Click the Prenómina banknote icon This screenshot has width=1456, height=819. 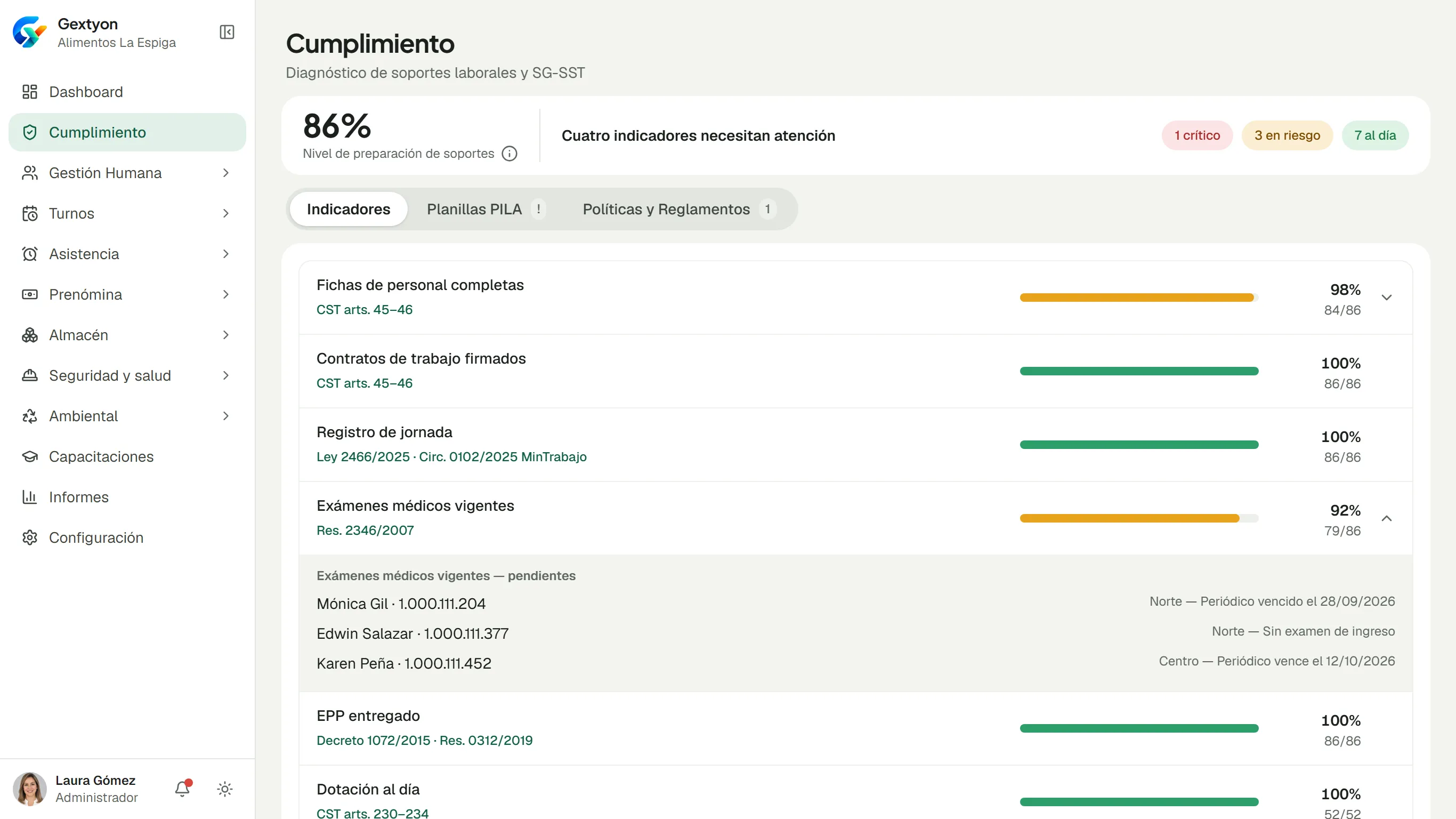(x=29, y=295)
